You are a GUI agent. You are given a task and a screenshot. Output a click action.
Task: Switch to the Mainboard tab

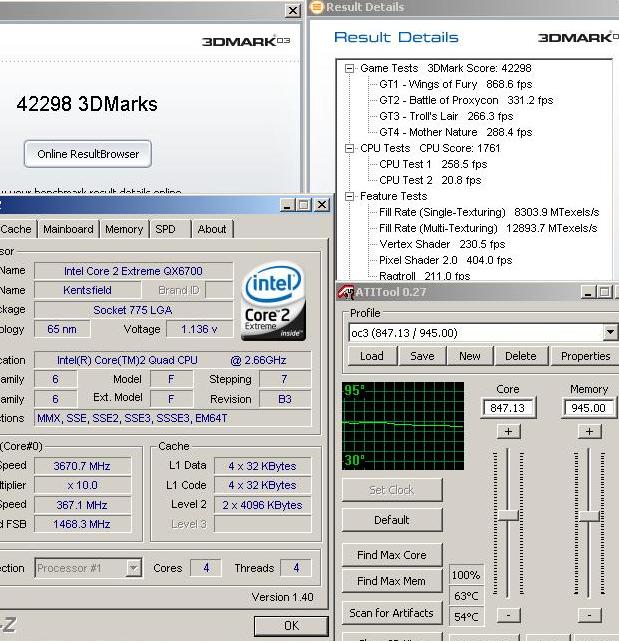tap(68, 229)
